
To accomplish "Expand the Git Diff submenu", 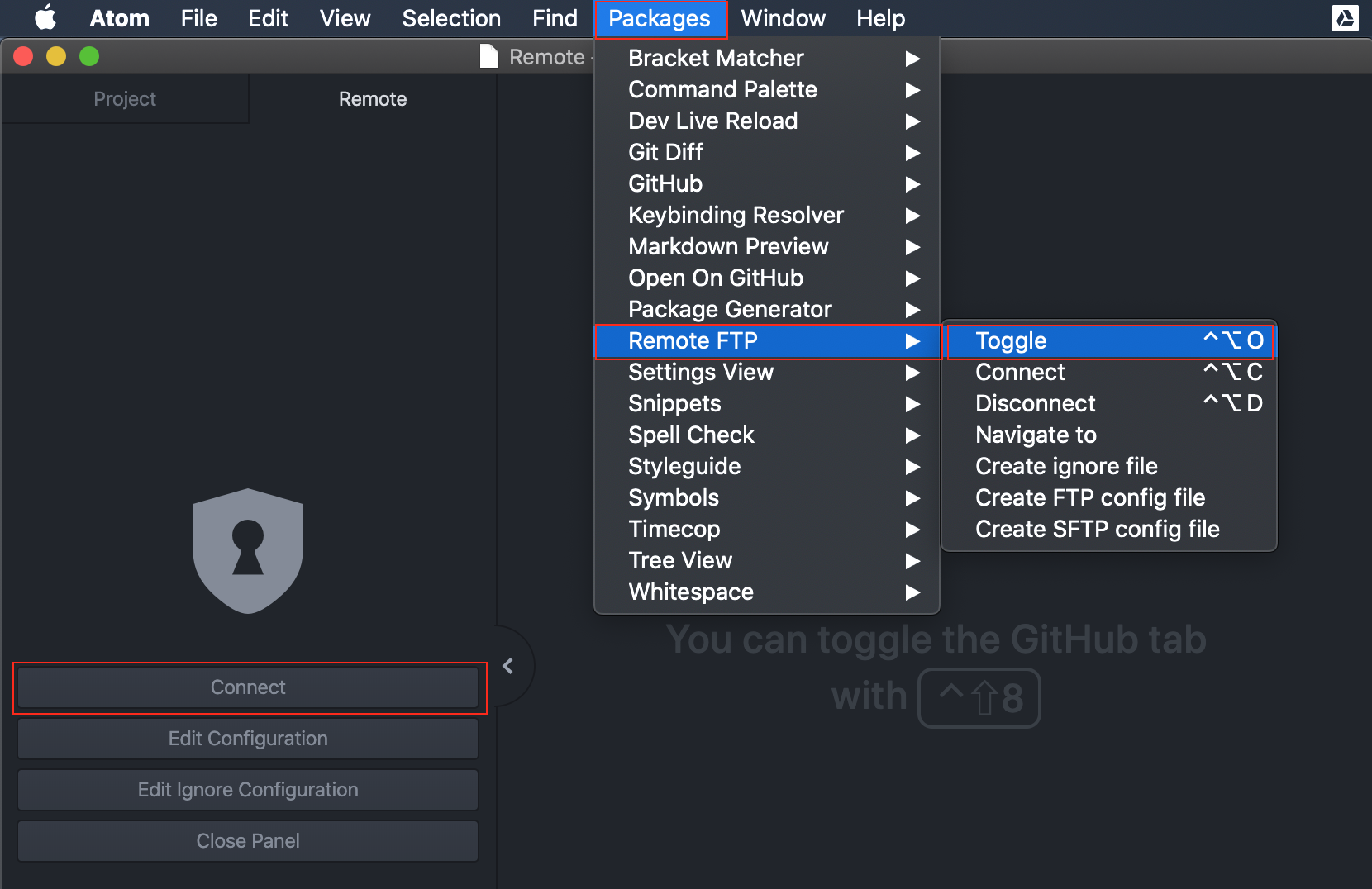I will [x=767, y=152].
